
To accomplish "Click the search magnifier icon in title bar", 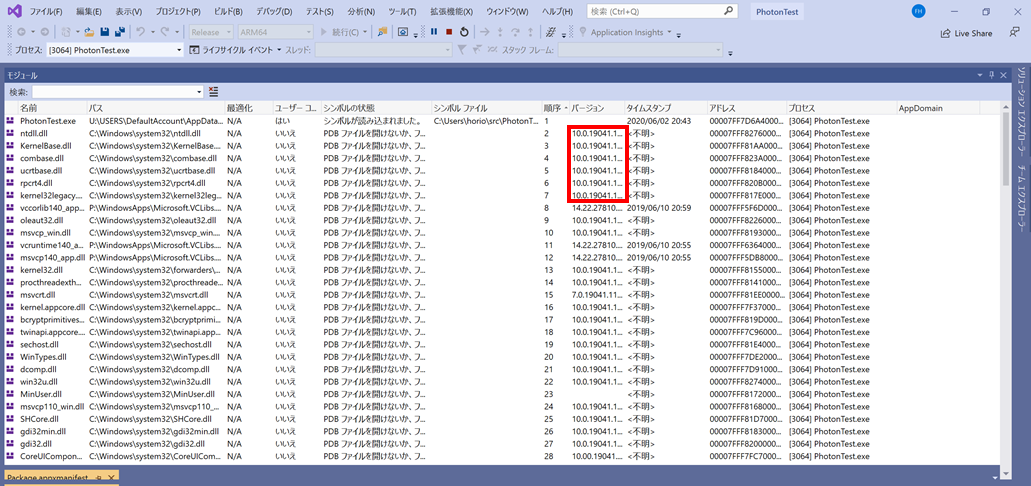I will pos(728,11).
